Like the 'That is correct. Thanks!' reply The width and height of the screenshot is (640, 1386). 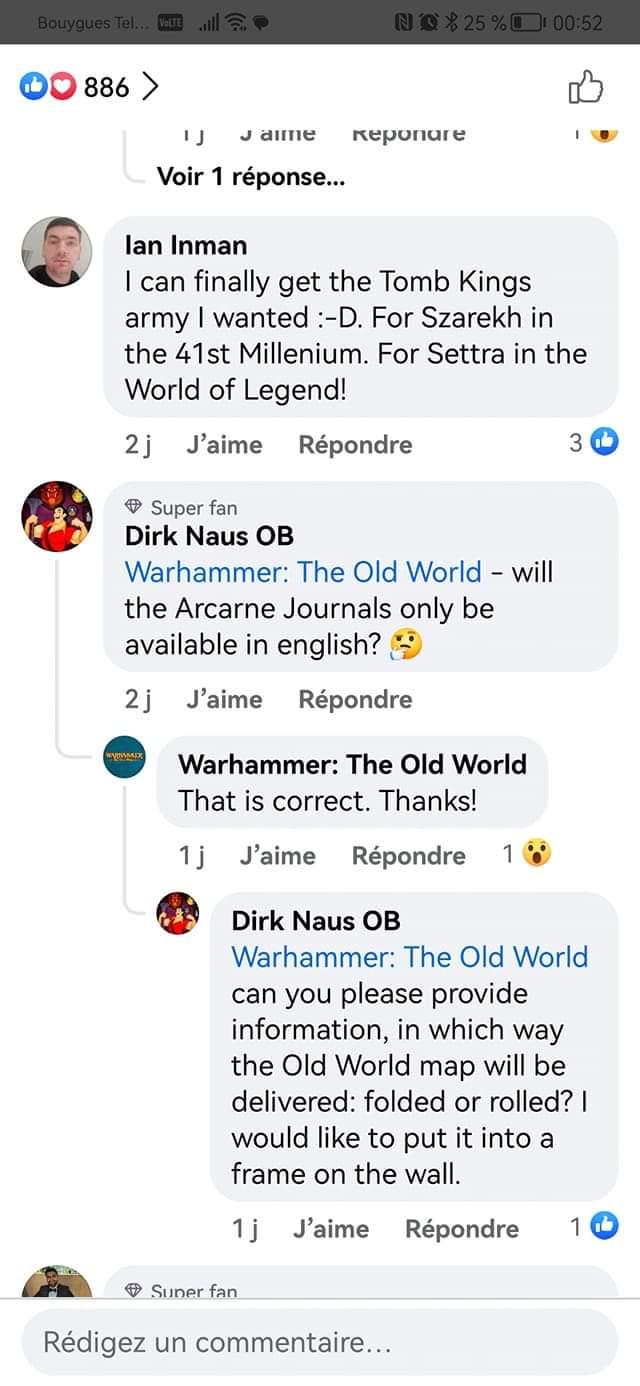click(278, 856)
